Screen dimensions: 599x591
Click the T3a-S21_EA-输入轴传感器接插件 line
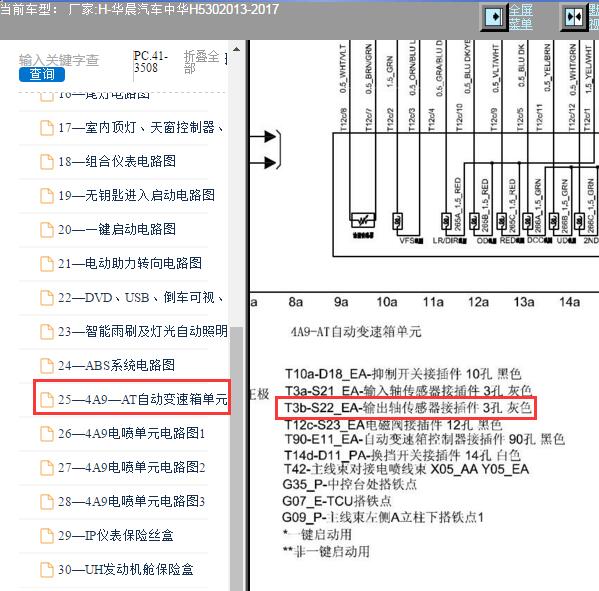click(x=408, y=390)
